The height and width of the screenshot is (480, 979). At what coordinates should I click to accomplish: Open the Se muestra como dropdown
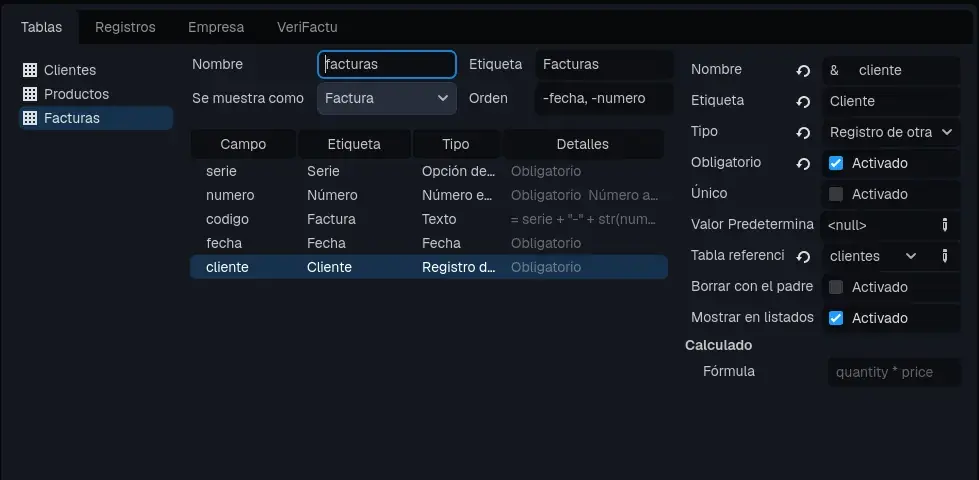pos(387,99)
